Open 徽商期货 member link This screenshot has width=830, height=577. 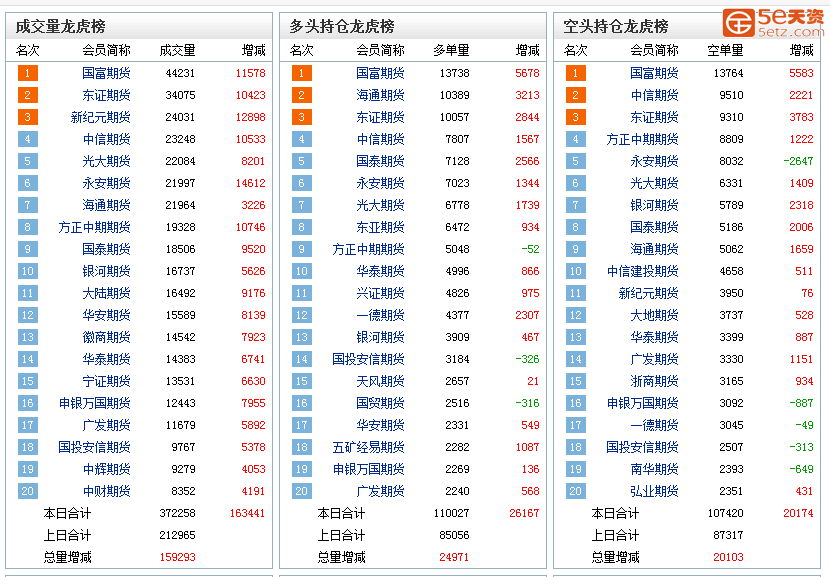(106, 337)
